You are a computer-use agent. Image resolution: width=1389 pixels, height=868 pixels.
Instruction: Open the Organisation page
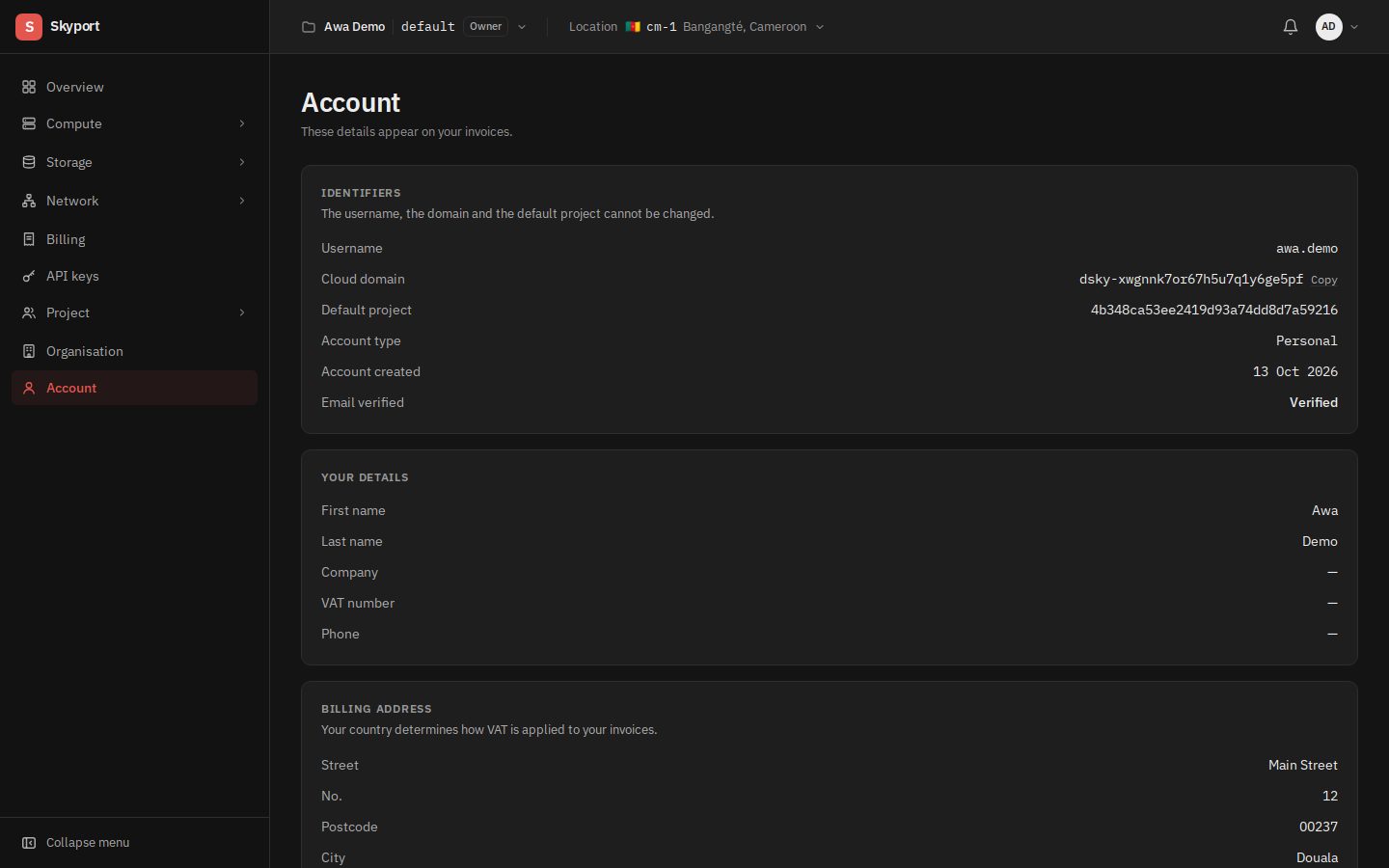click(134, 351)
